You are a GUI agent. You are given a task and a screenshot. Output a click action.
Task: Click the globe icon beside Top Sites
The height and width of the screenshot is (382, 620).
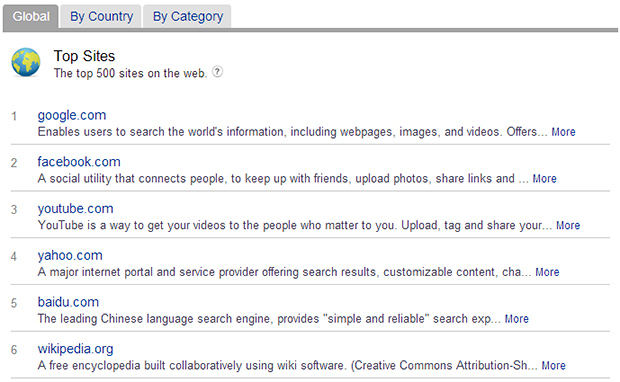tap(26, 62)
